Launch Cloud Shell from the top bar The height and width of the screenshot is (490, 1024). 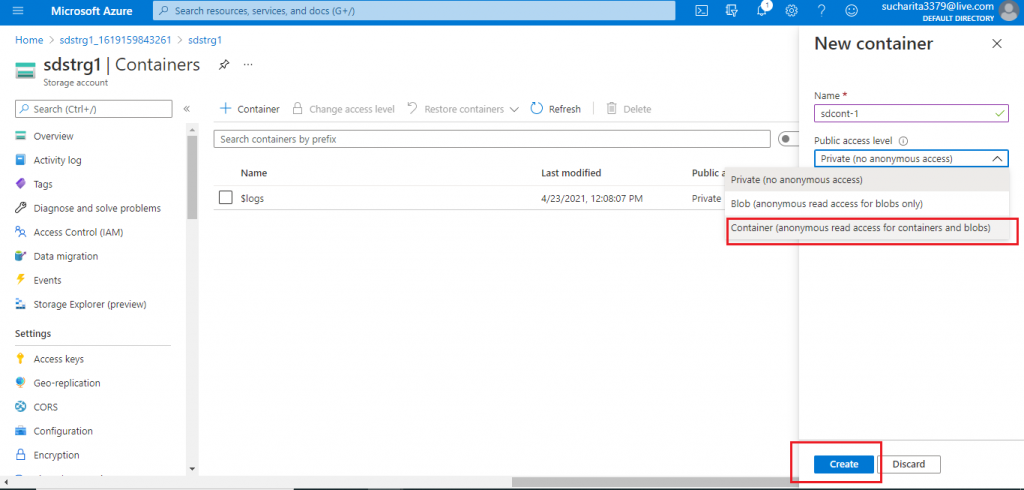click(x=701, y=10)
